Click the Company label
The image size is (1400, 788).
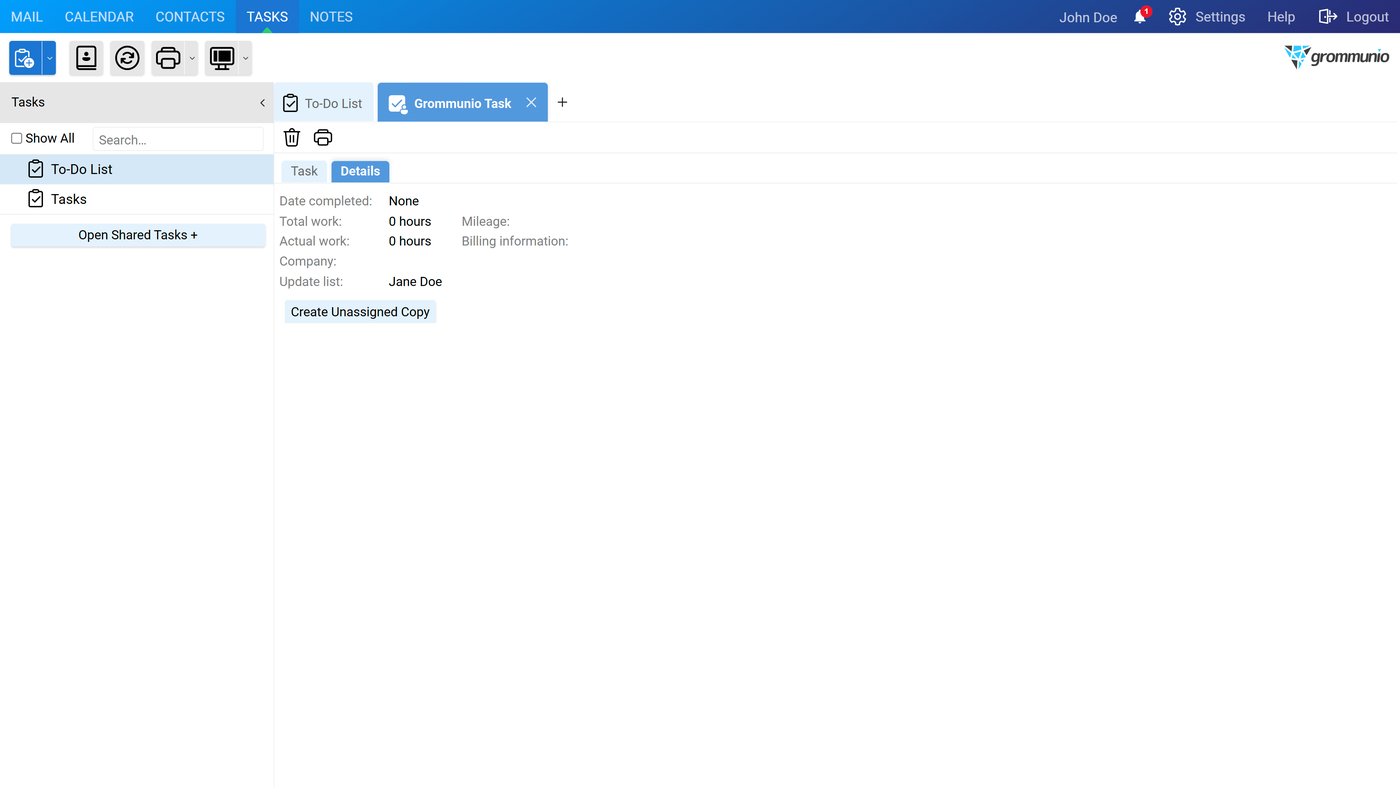[308, 261]
